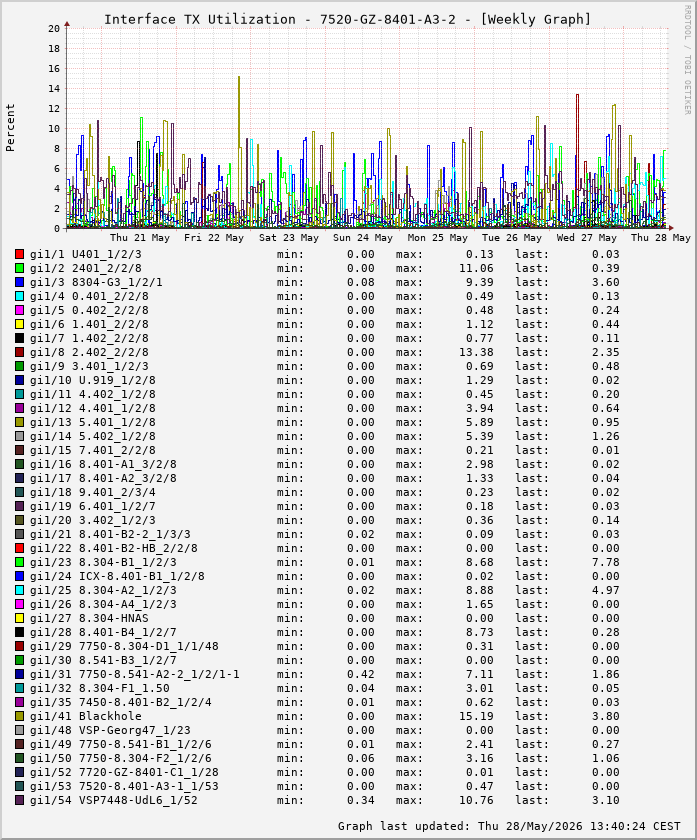
Task: Click the gi1/50 7750-8.304-F2_1/2/6 legend label
Action: click(121, 758)
